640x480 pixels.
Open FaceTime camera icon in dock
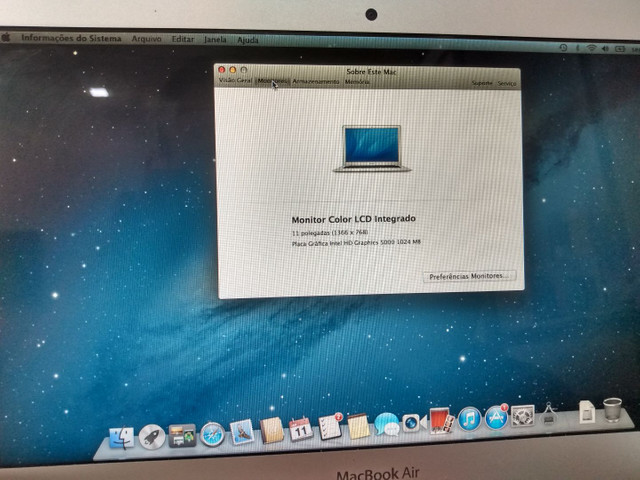tap(413, 423)
